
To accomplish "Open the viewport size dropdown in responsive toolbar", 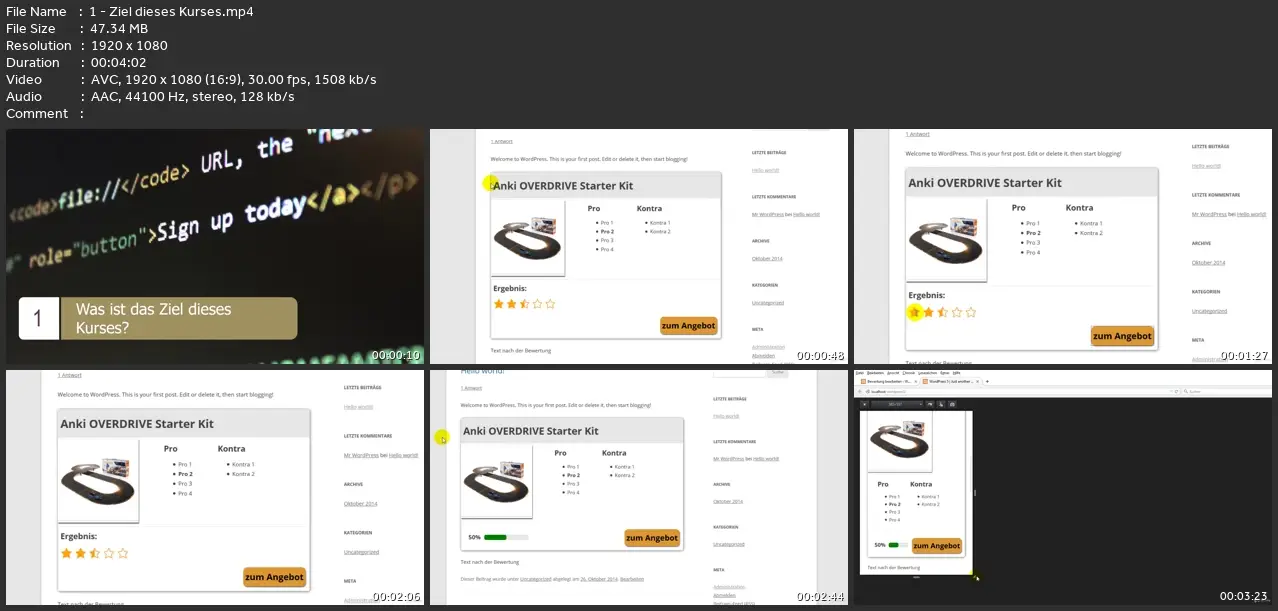I will (x=897, y=404).
